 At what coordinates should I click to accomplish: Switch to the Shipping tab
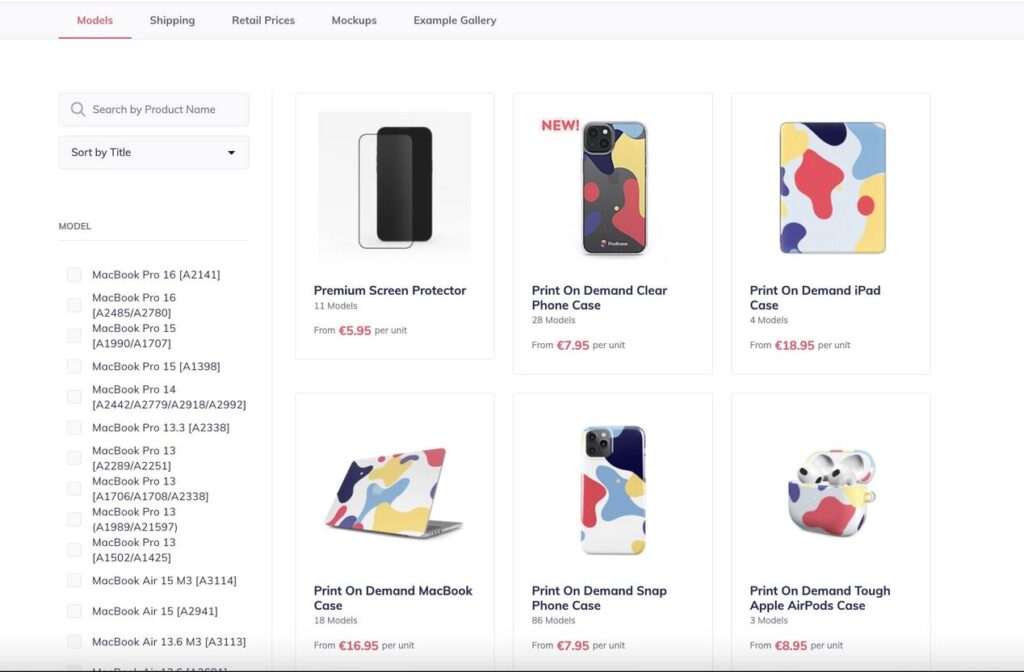pyautogui.click(x=172, y=20)
